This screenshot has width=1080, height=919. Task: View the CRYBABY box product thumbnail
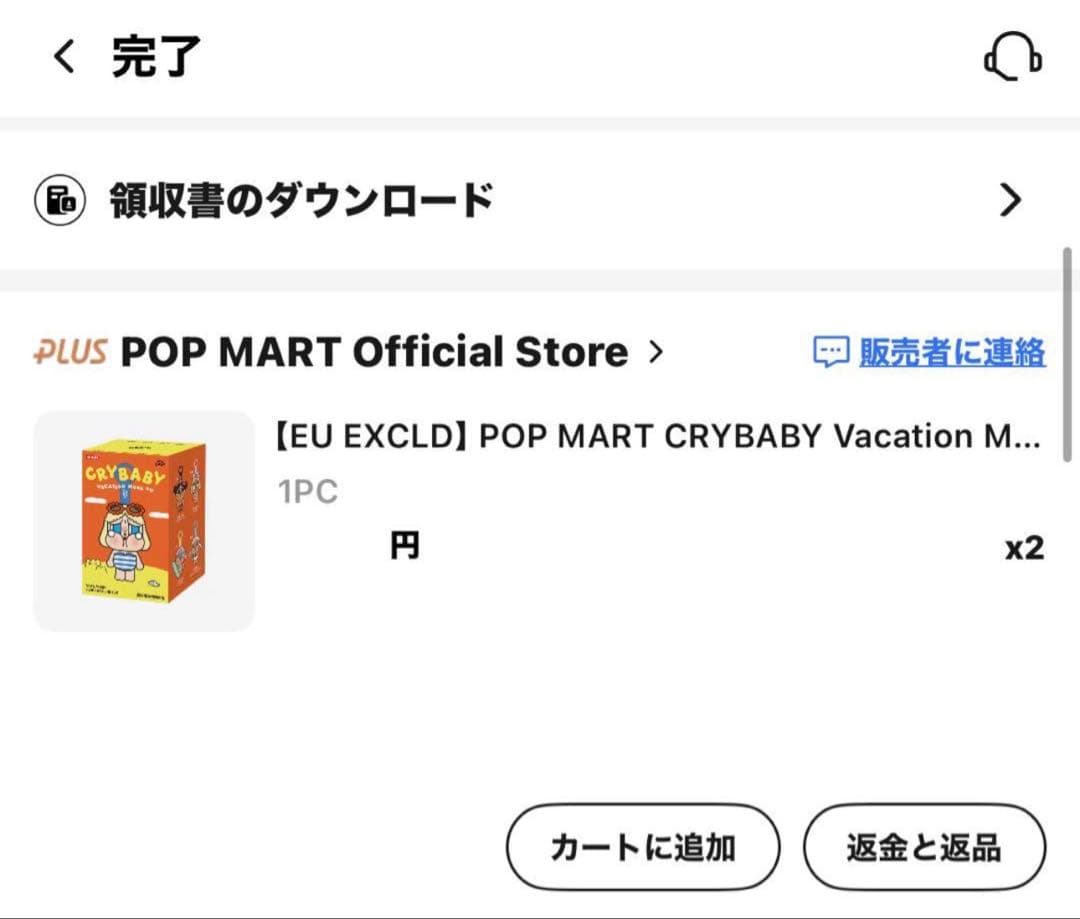144,520
